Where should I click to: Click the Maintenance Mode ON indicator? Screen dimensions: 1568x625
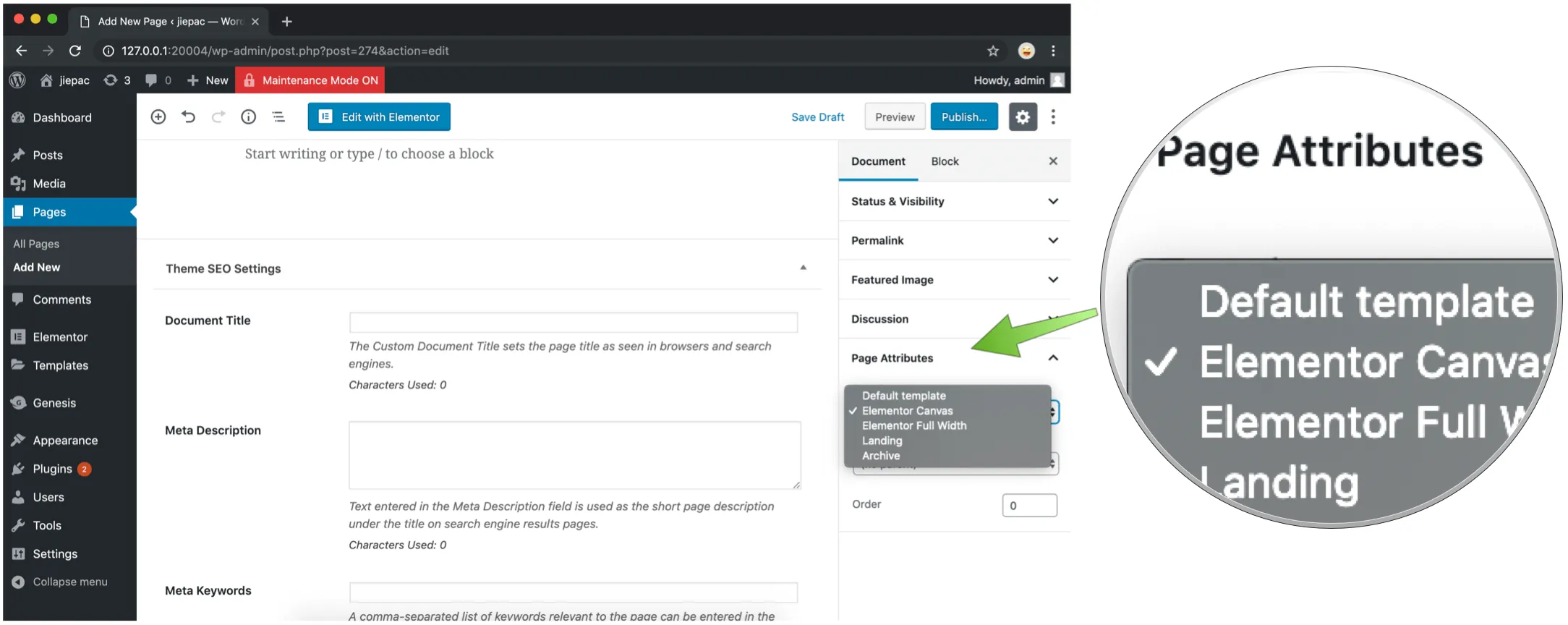[x=310, y=80]
